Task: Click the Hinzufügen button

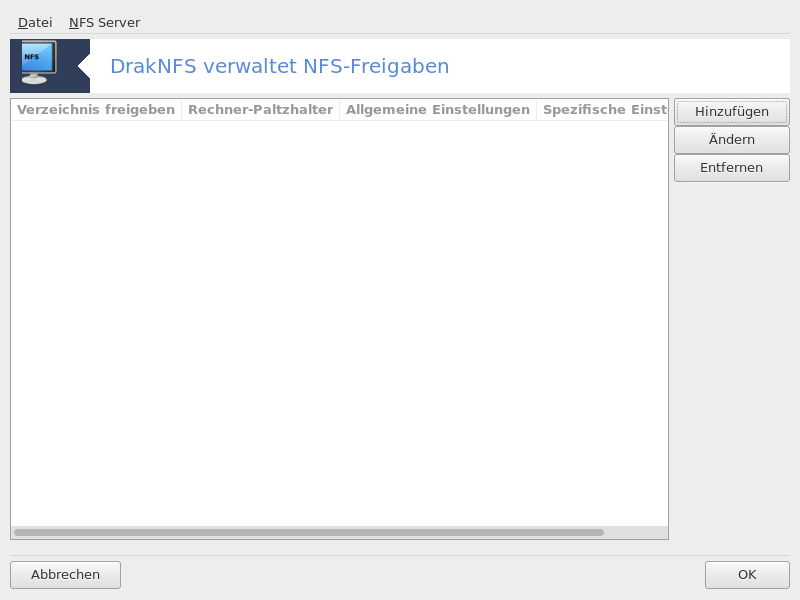Action: (x=732, y=112)
